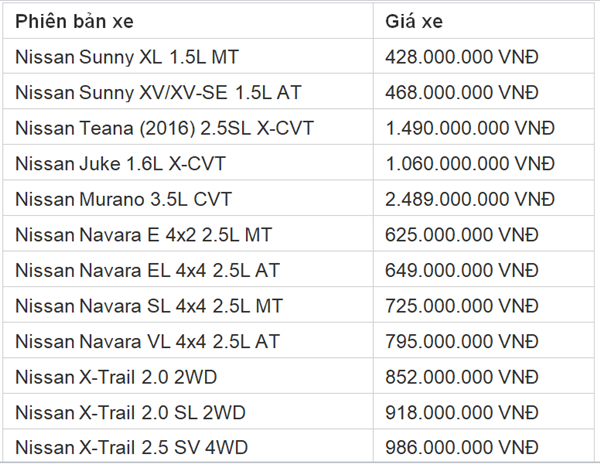Viewport: 600px width, 464px height.
Task: Select the 2.489.000.000 VNĐ price
Action: pyautogui.click(x=469, y=200)
